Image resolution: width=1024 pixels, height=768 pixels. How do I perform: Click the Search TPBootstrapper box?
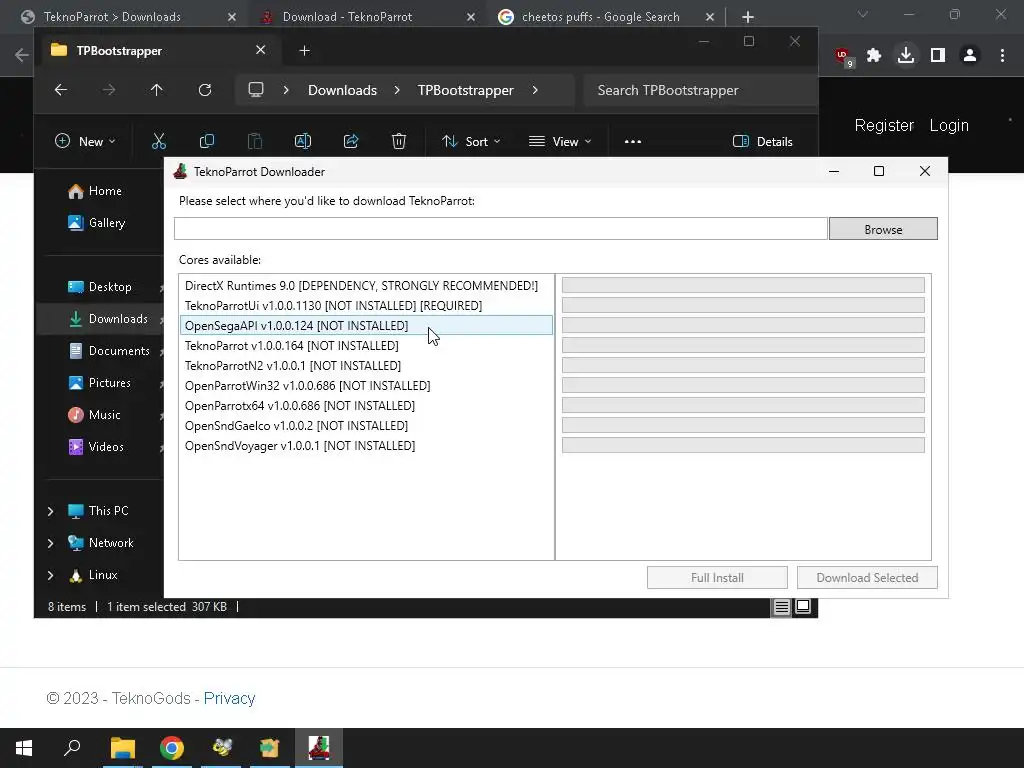click(700, 90)
